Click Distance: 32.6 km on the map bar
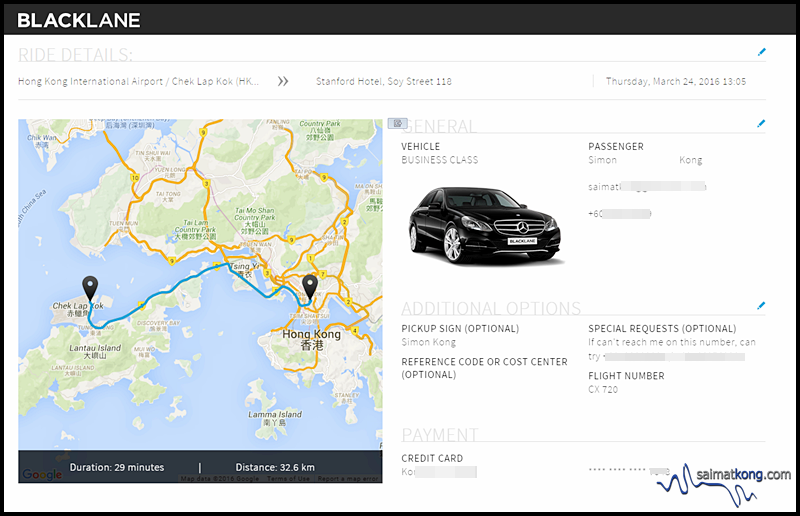Screen dimensions: 800x516 pyautogui.click(x=275, y=467)
